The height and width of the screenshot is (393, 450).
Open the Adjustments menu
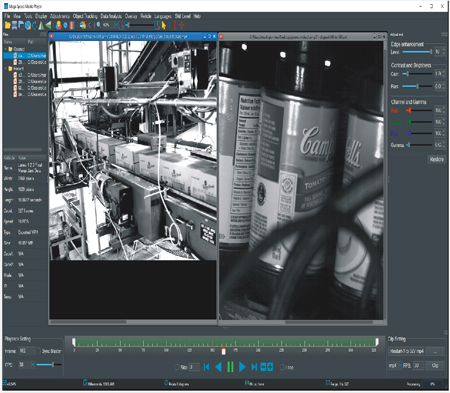[x=60, y=16]
